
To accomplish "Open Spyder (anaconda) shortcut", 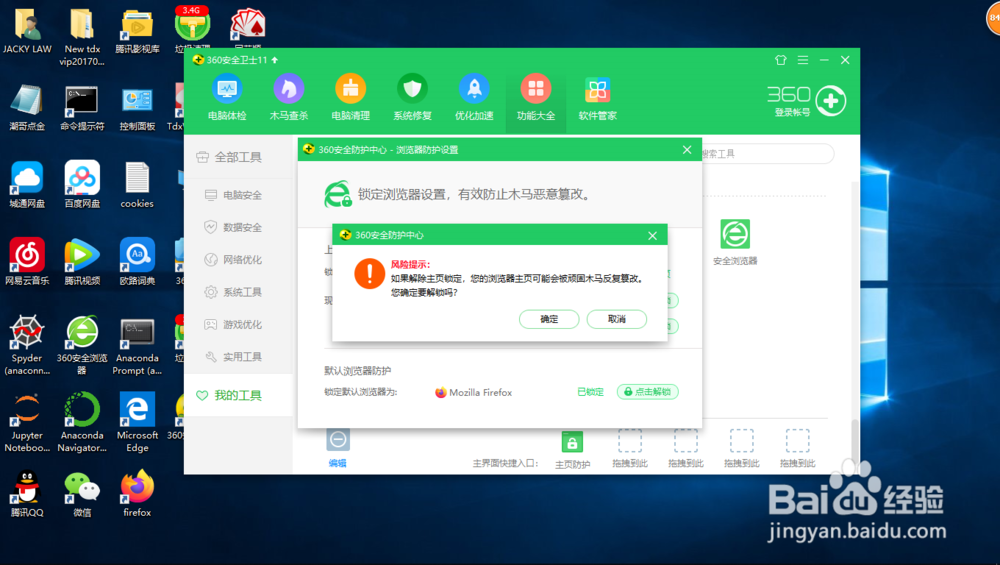I will coord(27,345).
